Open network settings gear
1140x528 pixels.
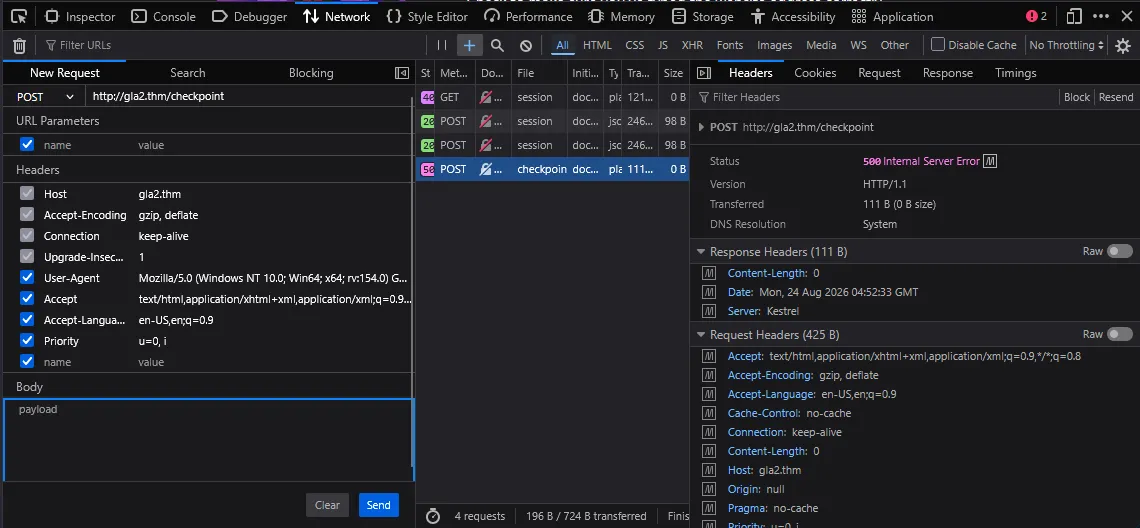tap(1123, 46)
